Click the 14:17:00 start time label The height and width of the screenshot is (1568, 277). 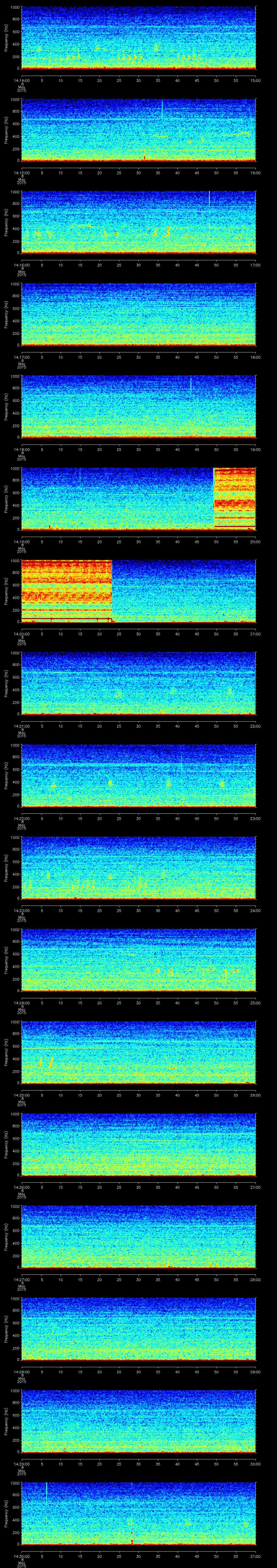point(21,357)
